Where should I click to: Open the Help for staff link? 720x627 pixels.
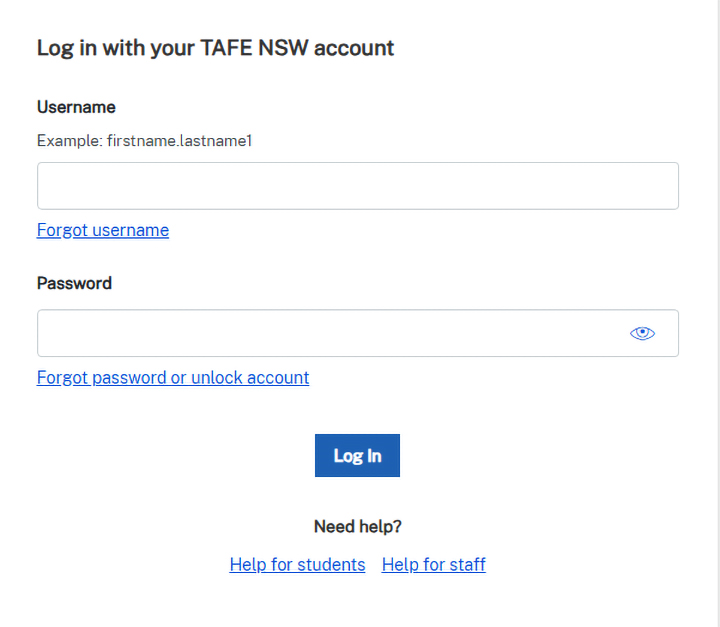pos(433,564)
